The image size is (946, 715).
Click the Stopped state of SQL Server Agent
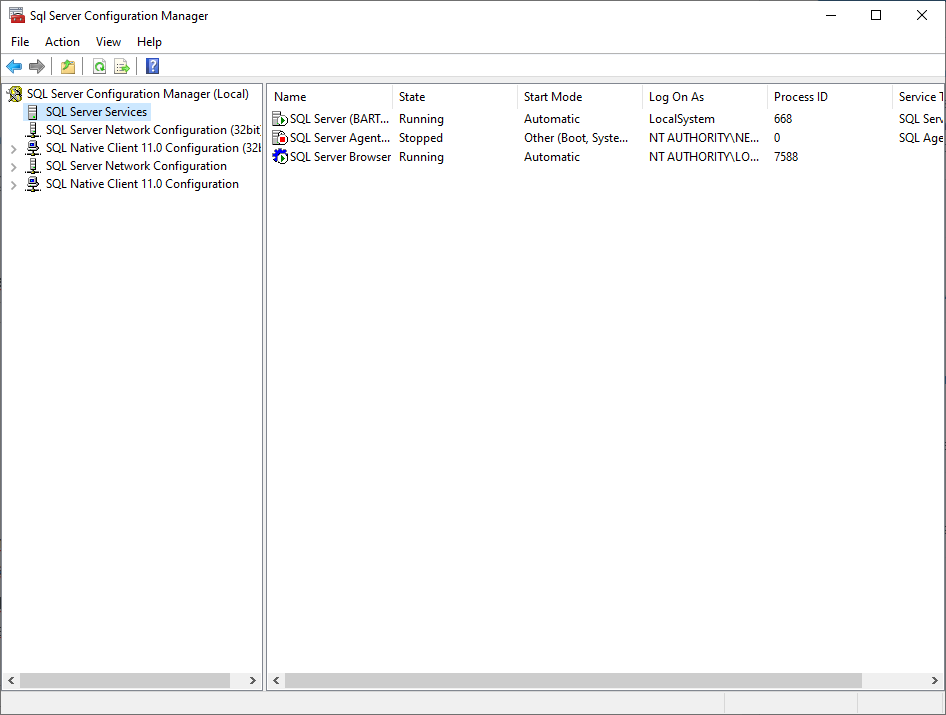coord(421,138)
